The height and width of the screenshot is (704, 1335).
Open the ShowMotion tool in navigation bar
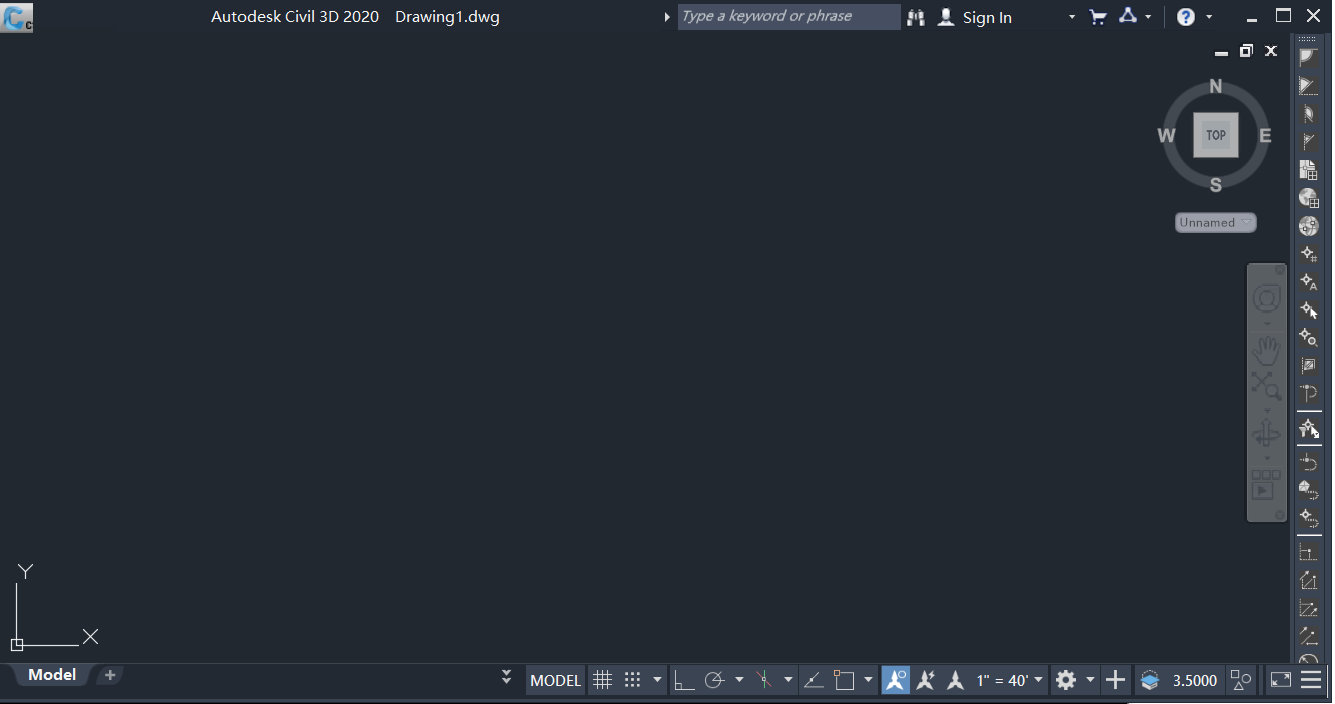(x=1266, y=484)
